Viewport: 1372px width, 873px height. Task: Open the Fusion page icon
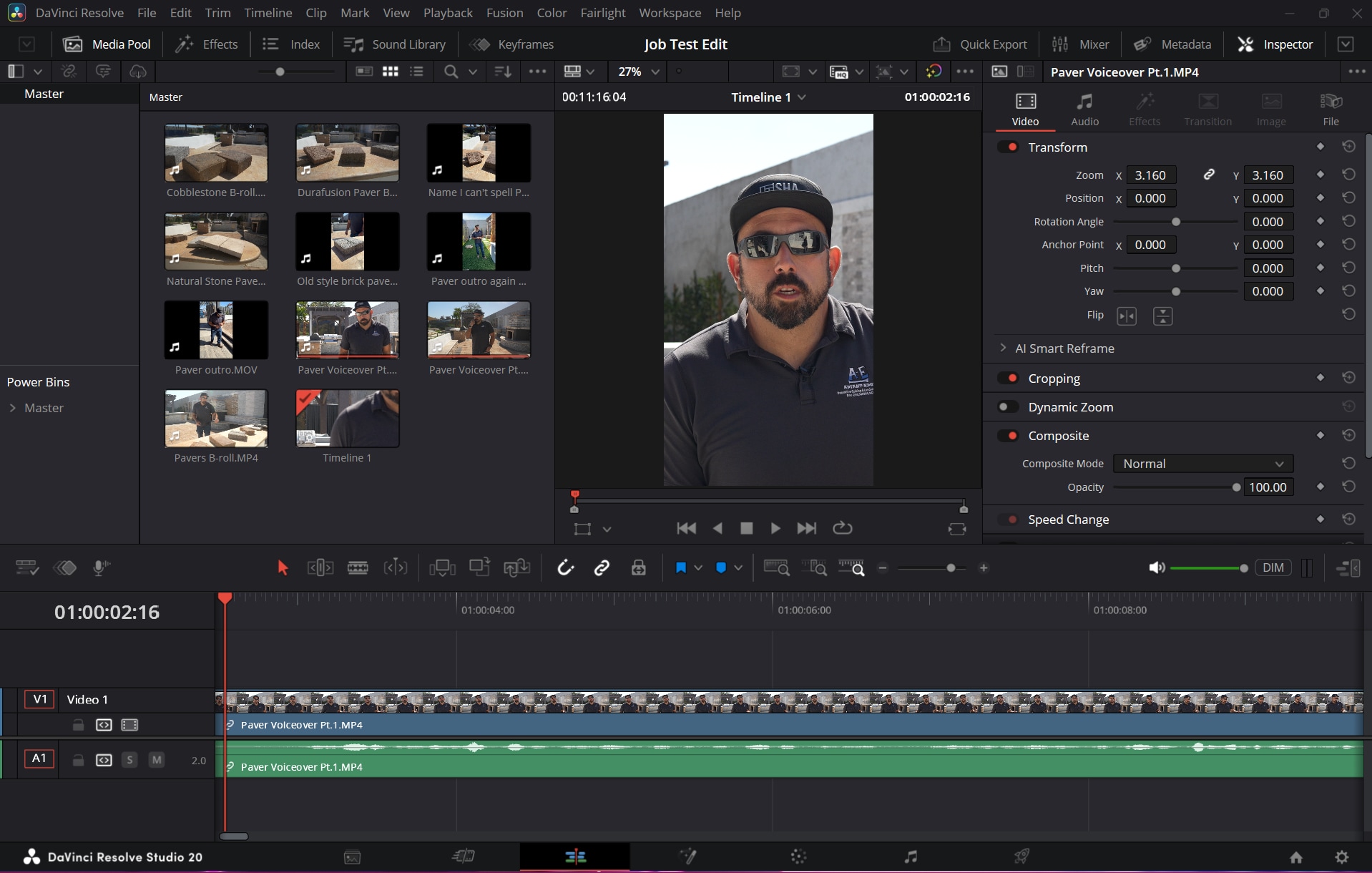(x=687, y=857)
